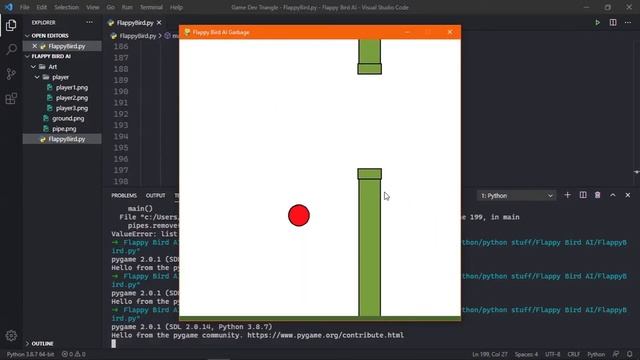This screenshot has height=360, width=640.
Task: Open player3.png in the file tree
Action: [71, 108]
